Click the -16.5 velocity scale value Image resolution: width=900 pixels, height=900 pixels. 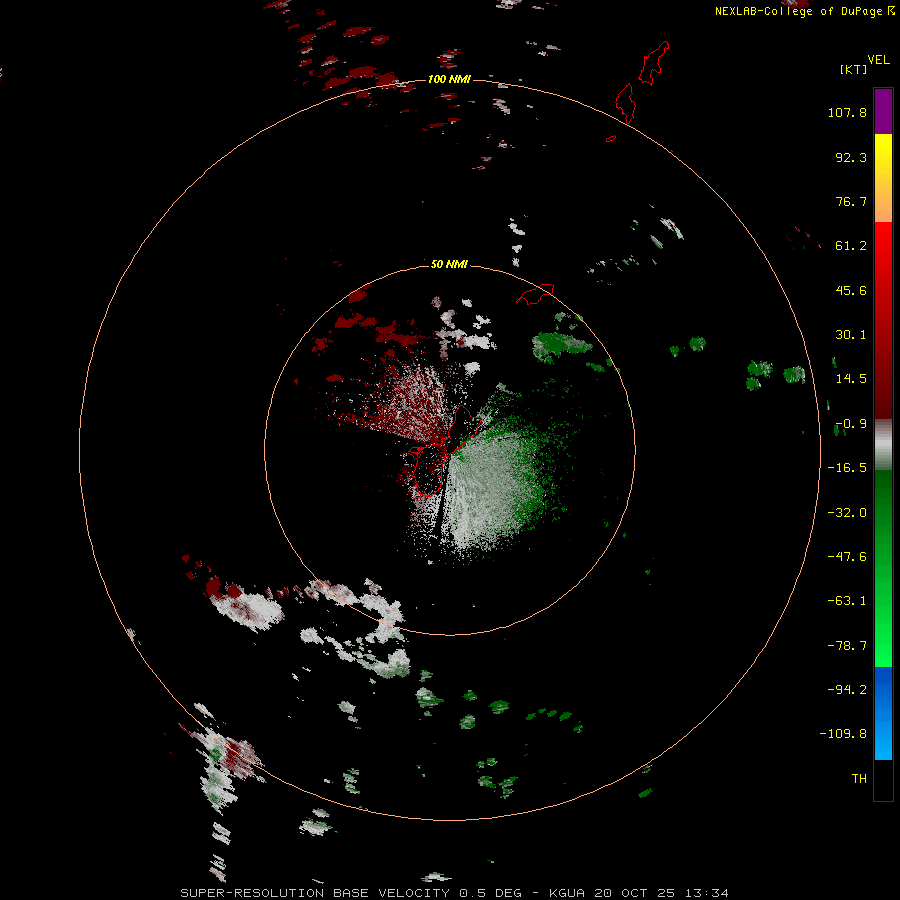(847, 468)
